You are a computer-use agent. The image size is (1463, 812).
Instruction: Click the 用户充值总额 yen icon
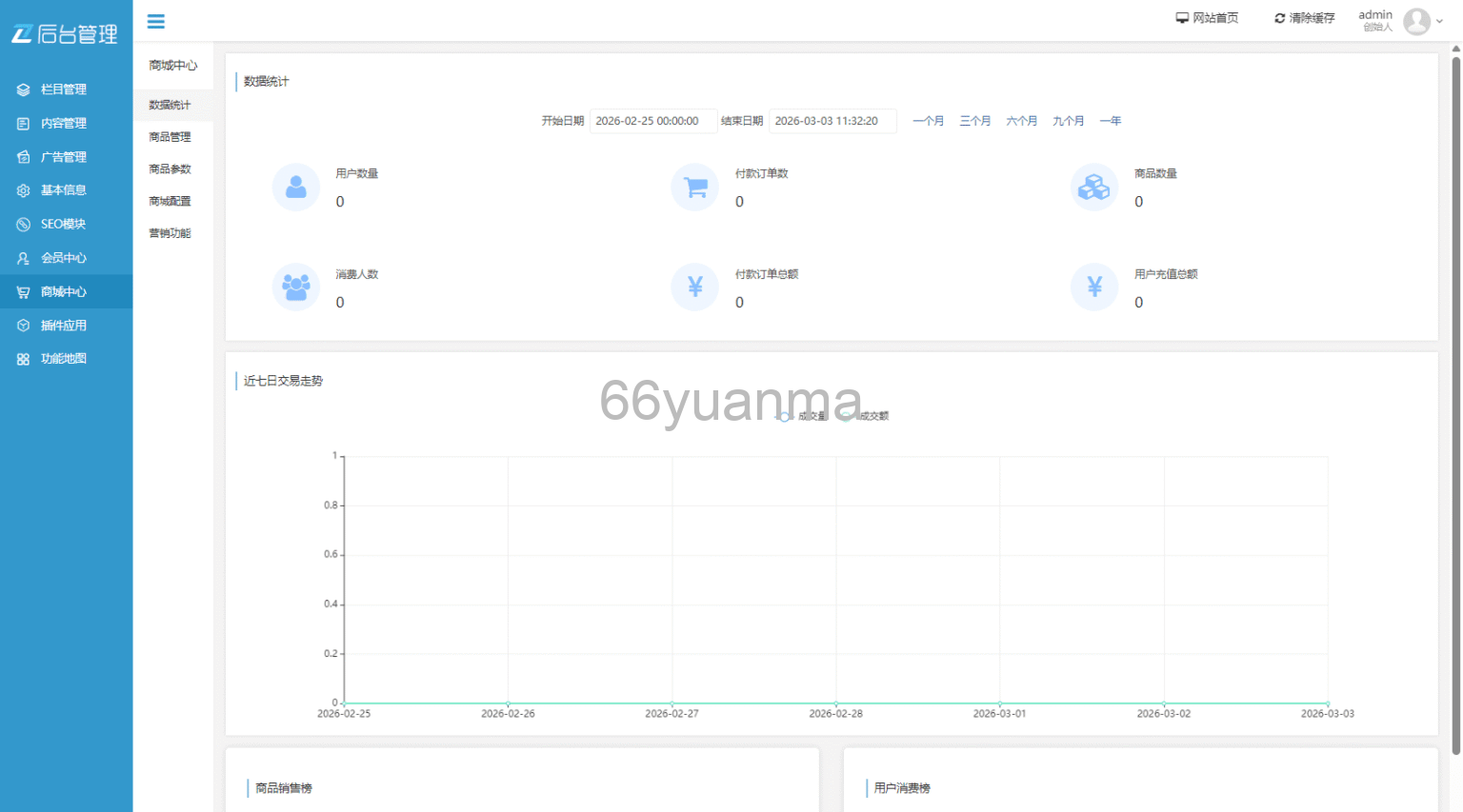click(1094, 287)
